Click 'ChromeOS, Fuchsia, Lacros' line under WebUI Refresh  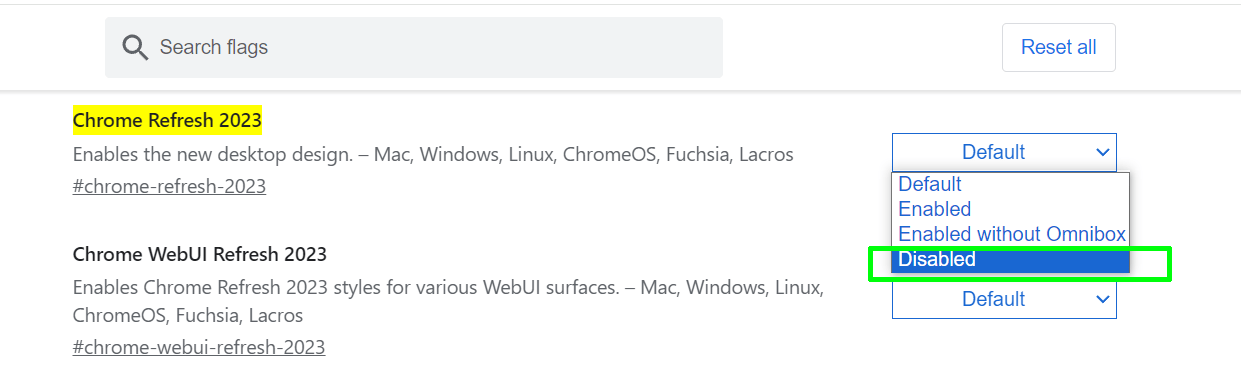(188, 315)
